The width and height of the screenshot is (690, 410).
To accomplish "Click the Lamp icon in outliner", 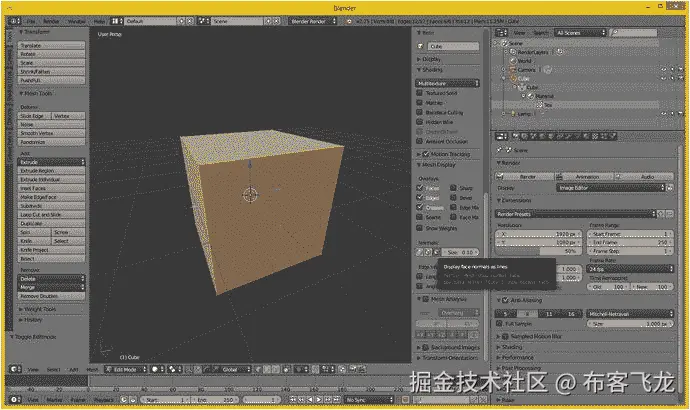I will coord(513,113).
